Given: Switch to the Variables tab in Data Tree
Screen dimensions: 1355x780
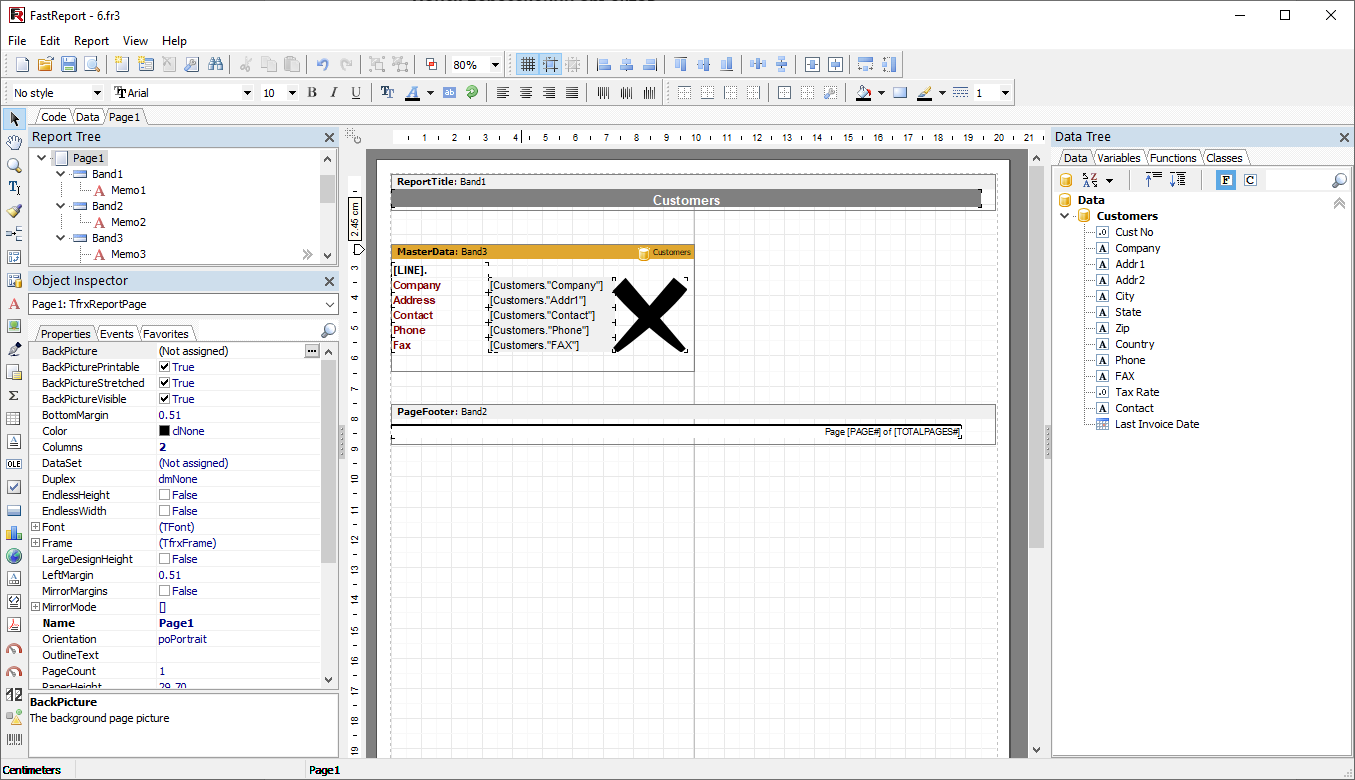Looking at the screenshot, I should coord(1118,158).
